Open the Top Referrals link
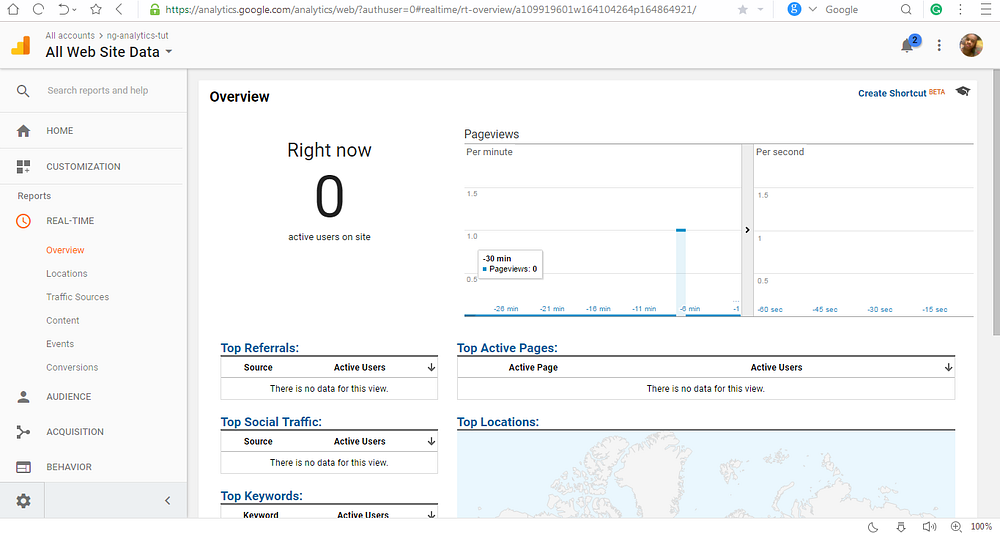The image size is (1000, 533). click(x=260, y=348)
